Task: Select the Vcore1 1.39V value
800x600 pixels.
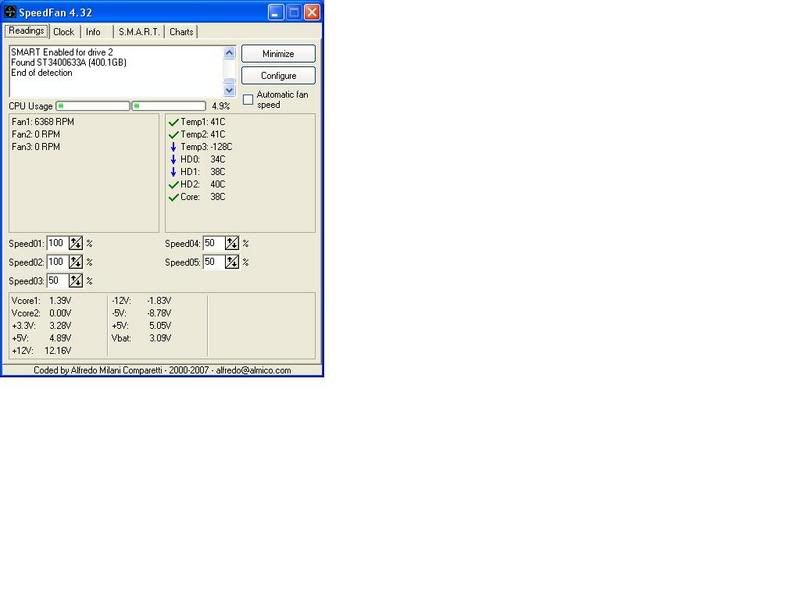Action: coord(60,301)
